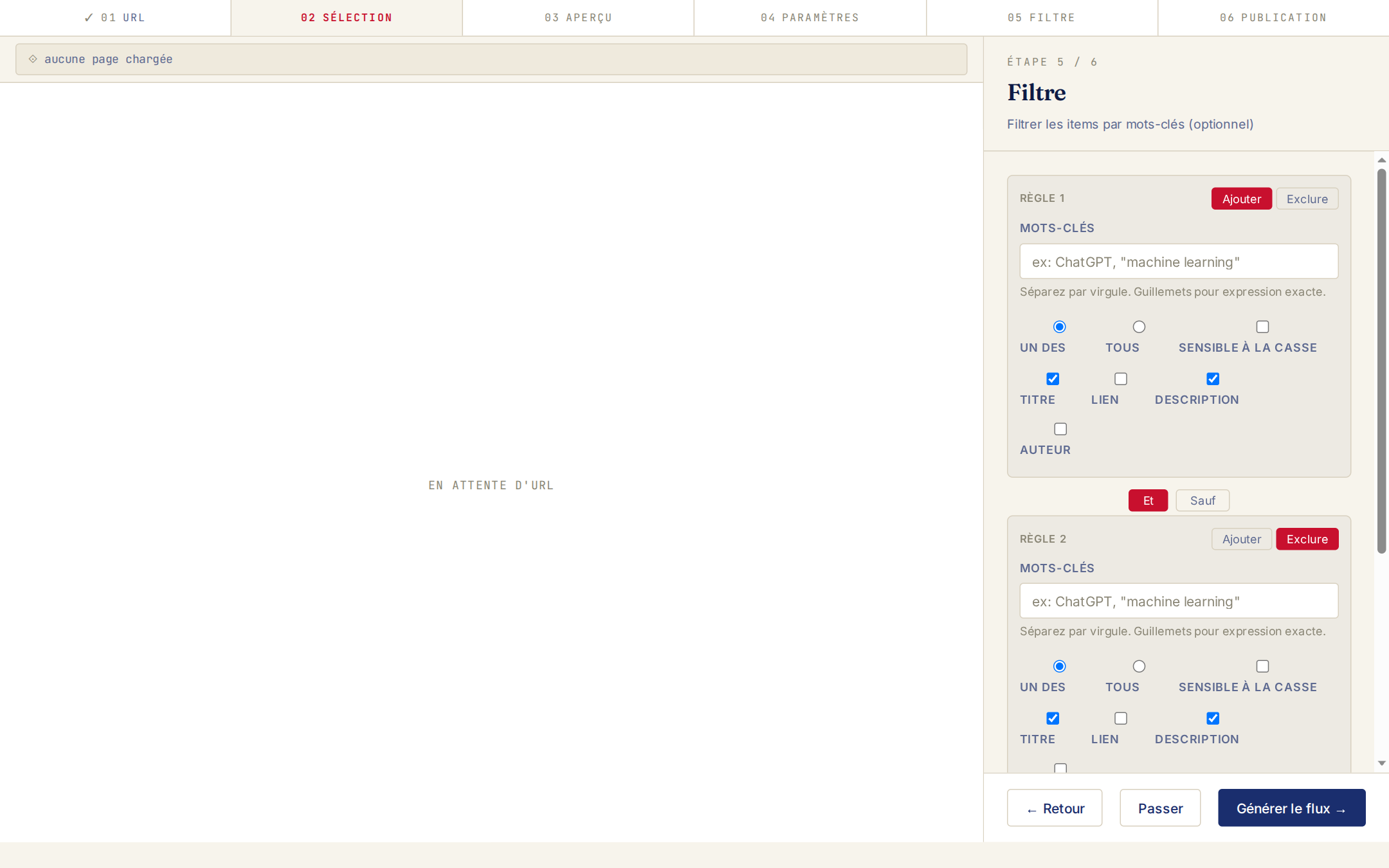
Task: Open the 01 URL step tab
Action: (x=115, y=17)
